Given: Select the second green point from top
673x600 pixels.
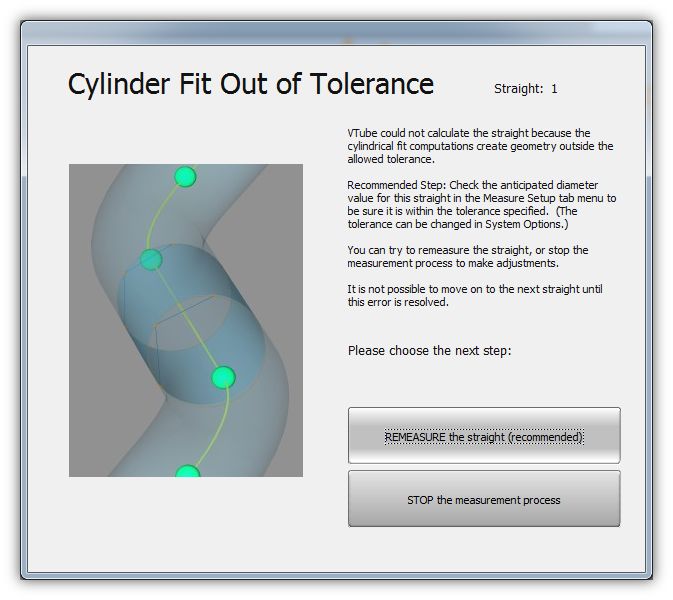Looking at the screenshot, I should tap(151, 260).
